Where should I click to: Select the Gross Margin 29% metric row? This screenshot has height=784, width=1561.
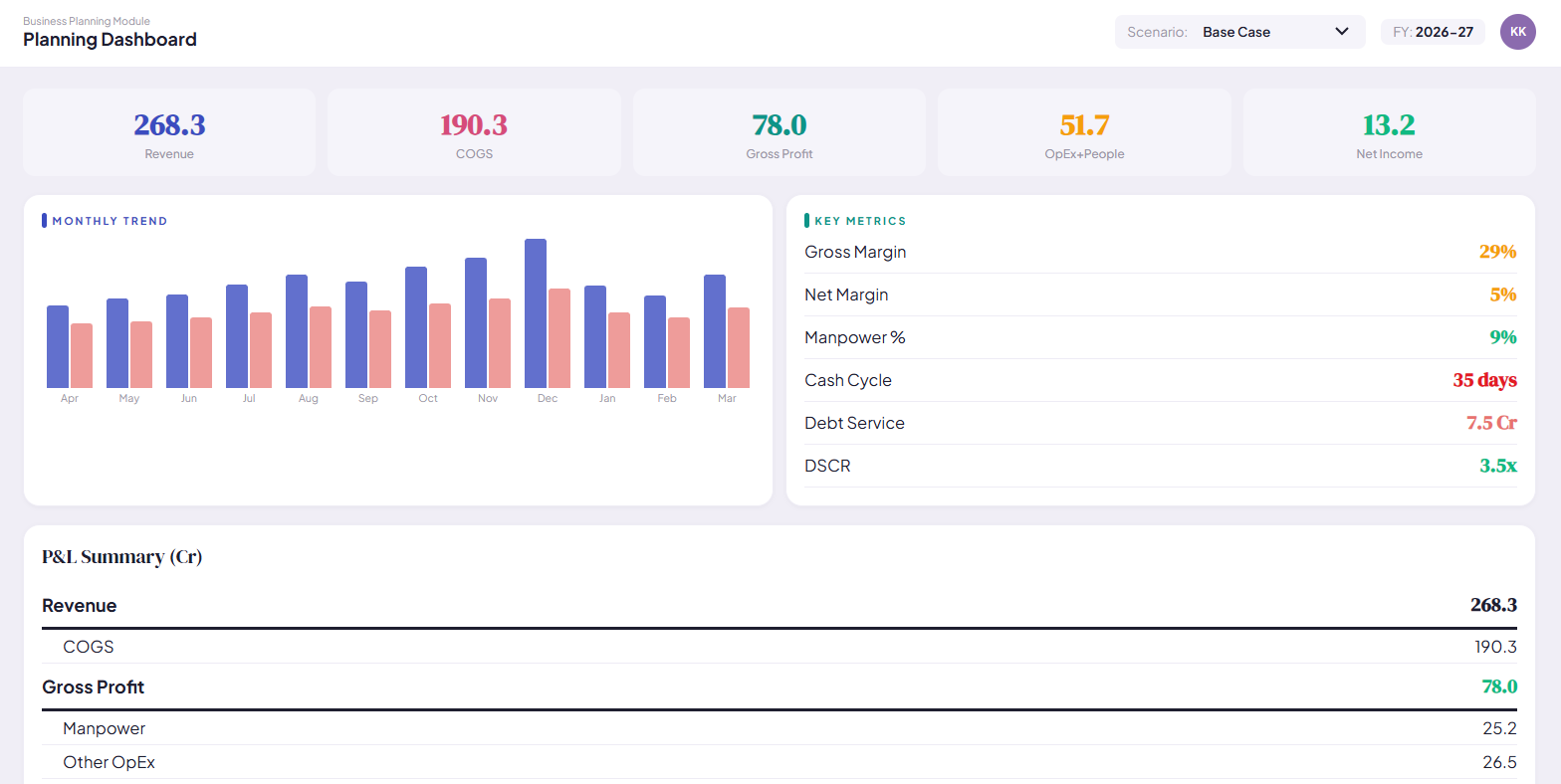pyautogui.click(x=1161, y=252)
